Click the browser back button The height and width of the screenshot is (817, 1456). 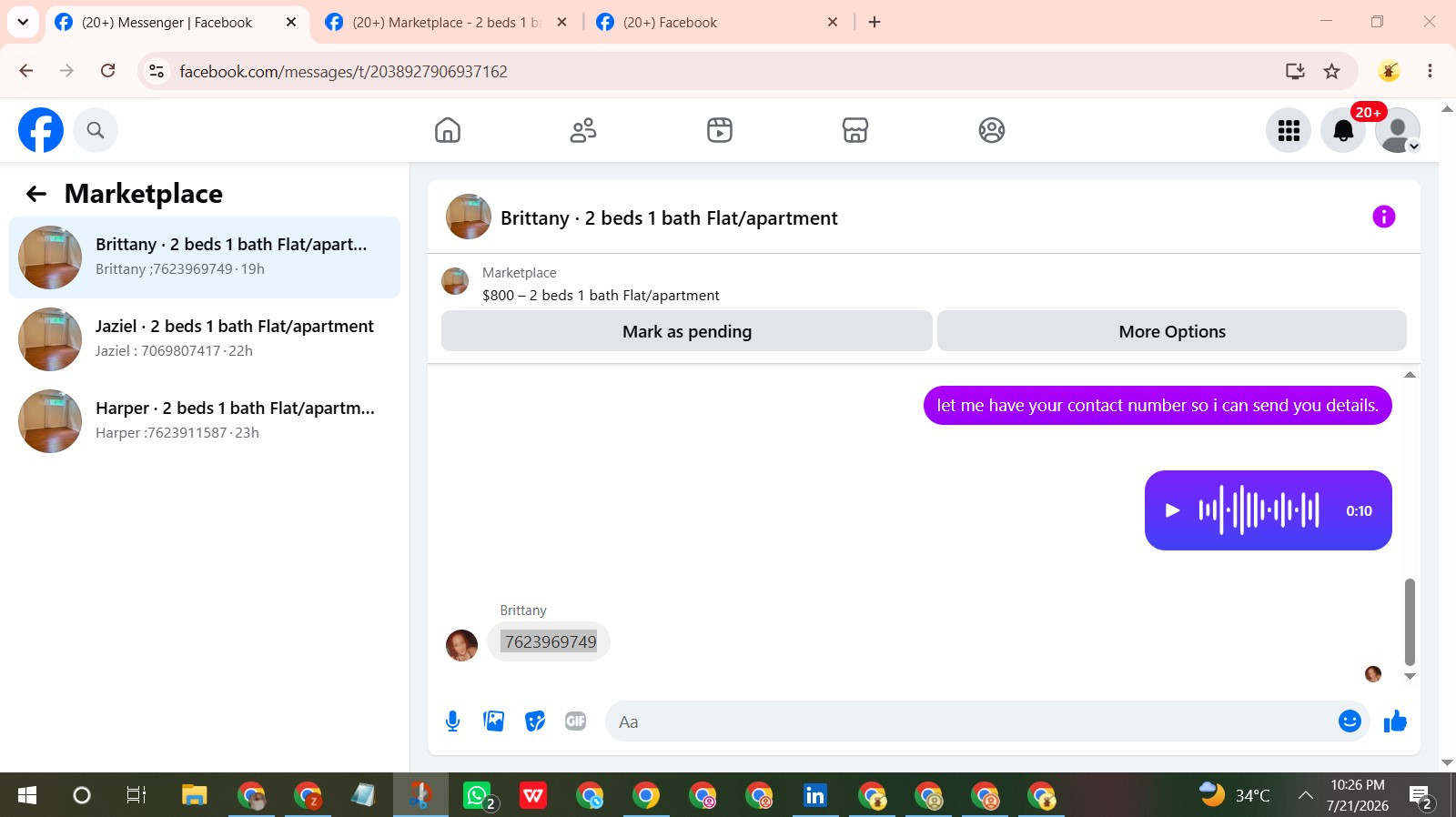(26, 71)
